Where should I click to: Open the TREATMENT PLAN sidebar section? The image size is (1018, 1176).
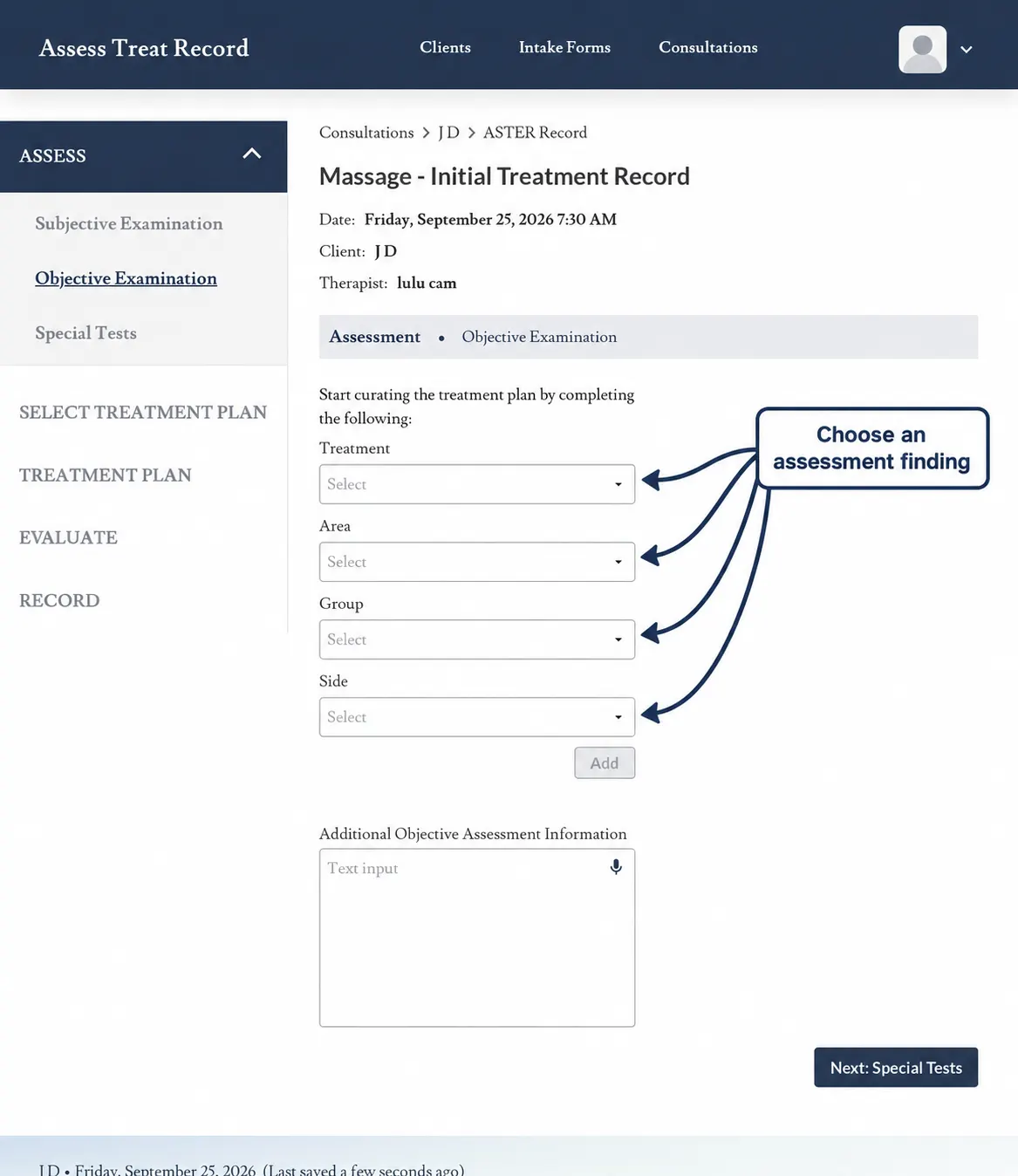click(106, 475)
